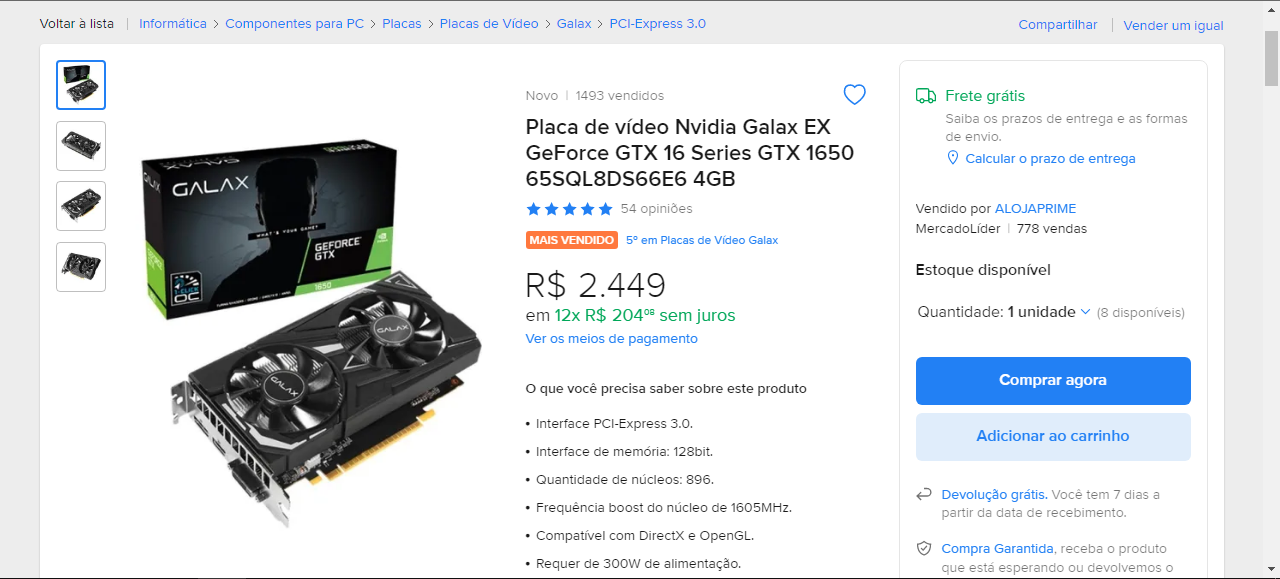Screen dimensions: 1280x579
Task: Click Comprar agora button
Action: coord(1053,381)
